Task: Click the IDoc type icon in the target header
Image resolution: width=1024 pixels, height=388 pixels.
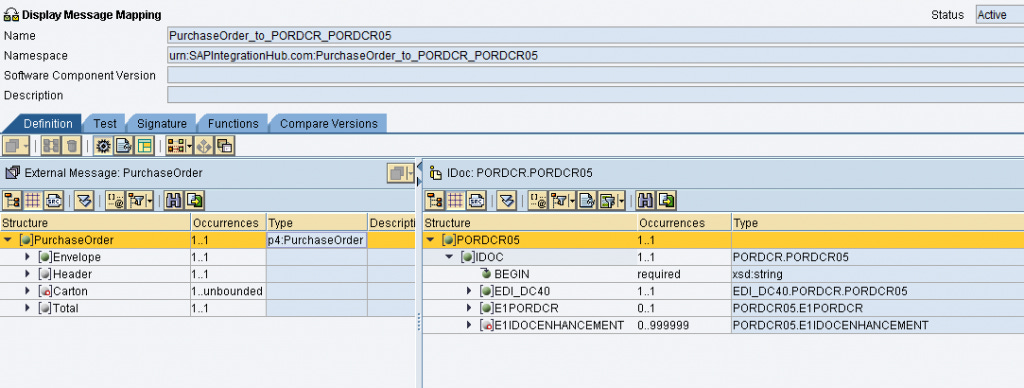Action: [x=436, y=172]
